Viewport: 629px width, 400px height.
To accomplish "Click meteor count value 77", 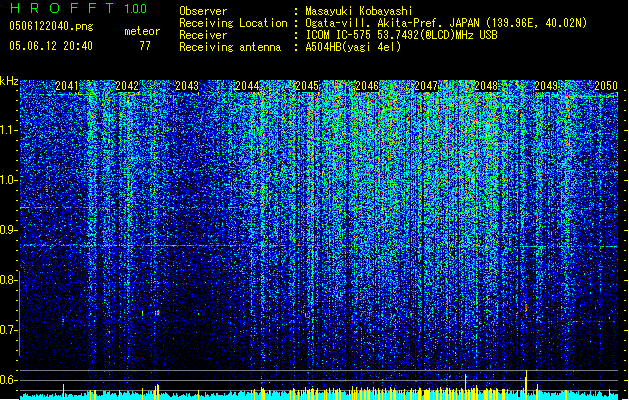I will tap(145, 46).
